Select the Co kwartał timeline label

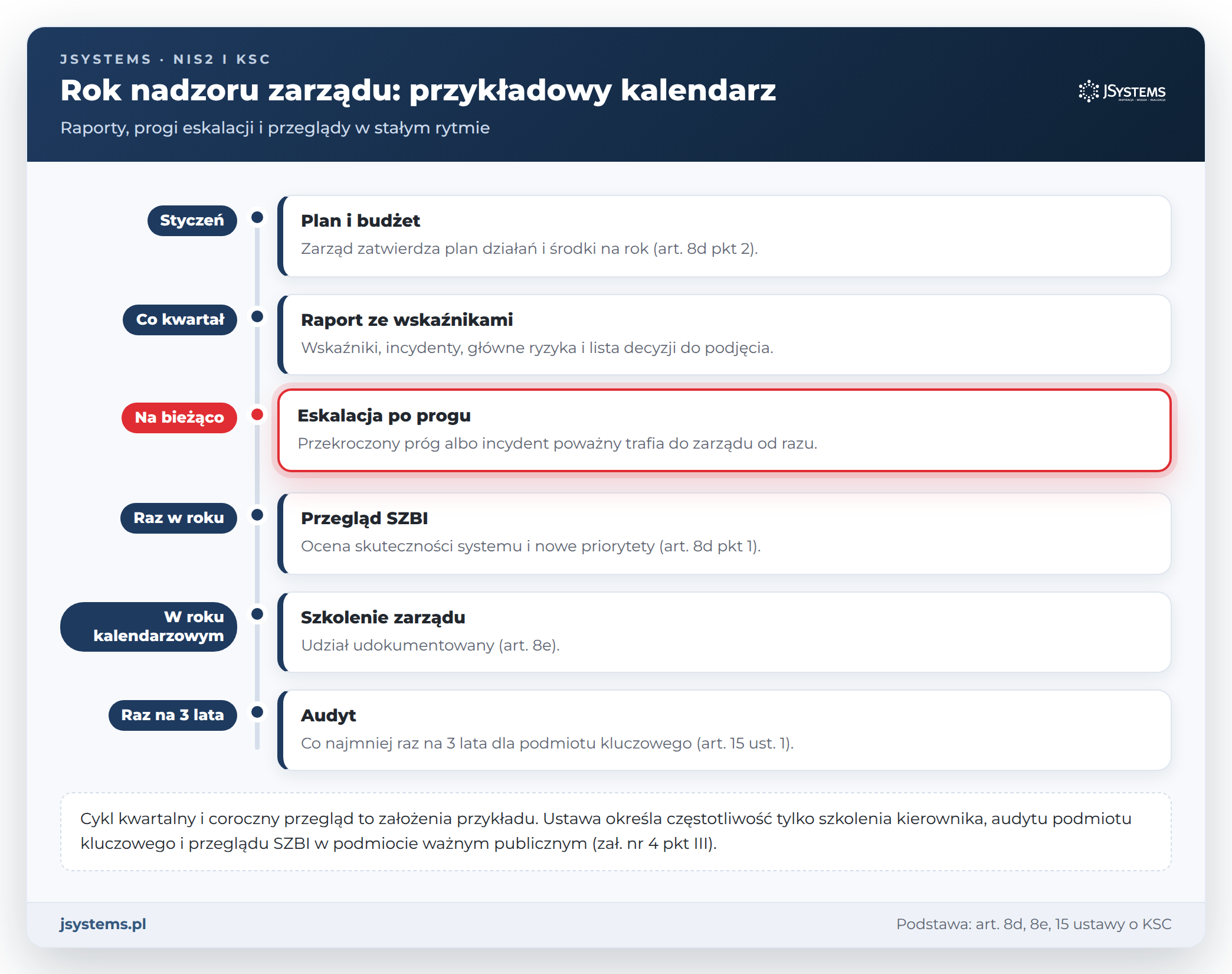(180, 319)
